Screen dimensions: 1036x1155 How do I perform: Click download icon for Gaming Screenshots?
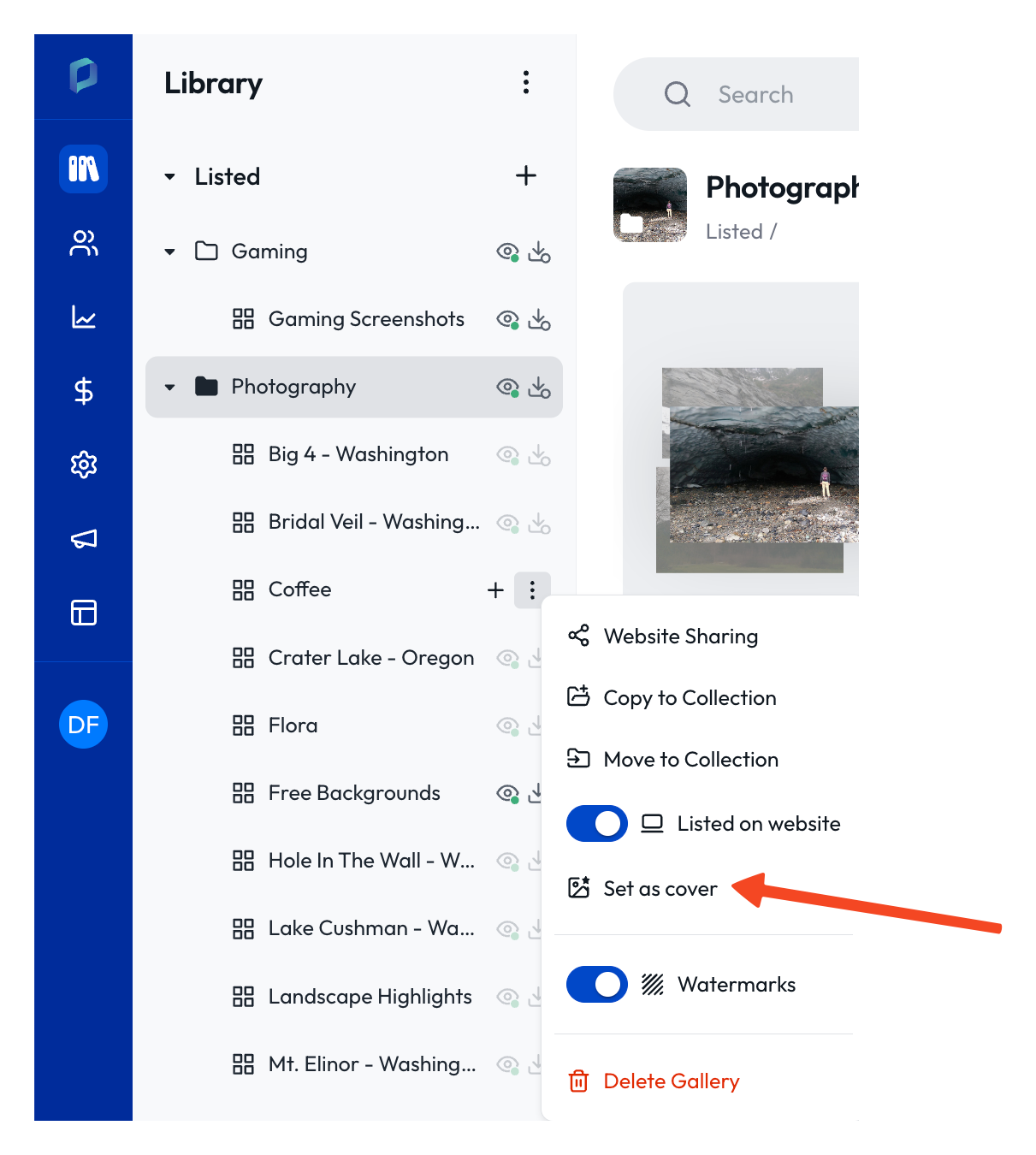click(539, 319)
